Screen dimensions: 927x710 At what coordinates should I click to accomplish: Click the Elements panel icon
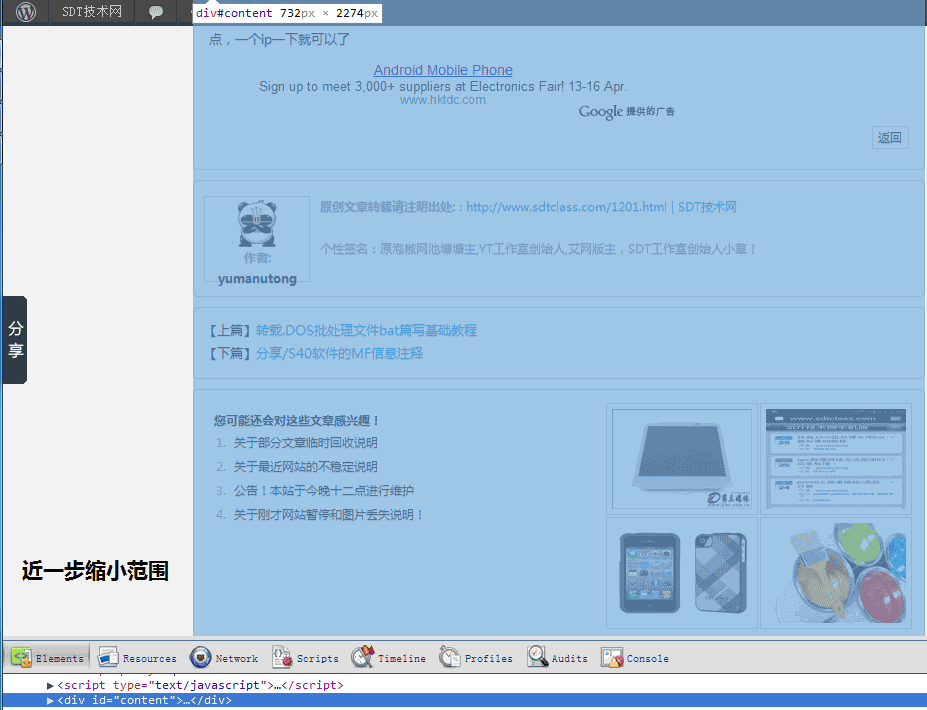(x=21, y=657)
